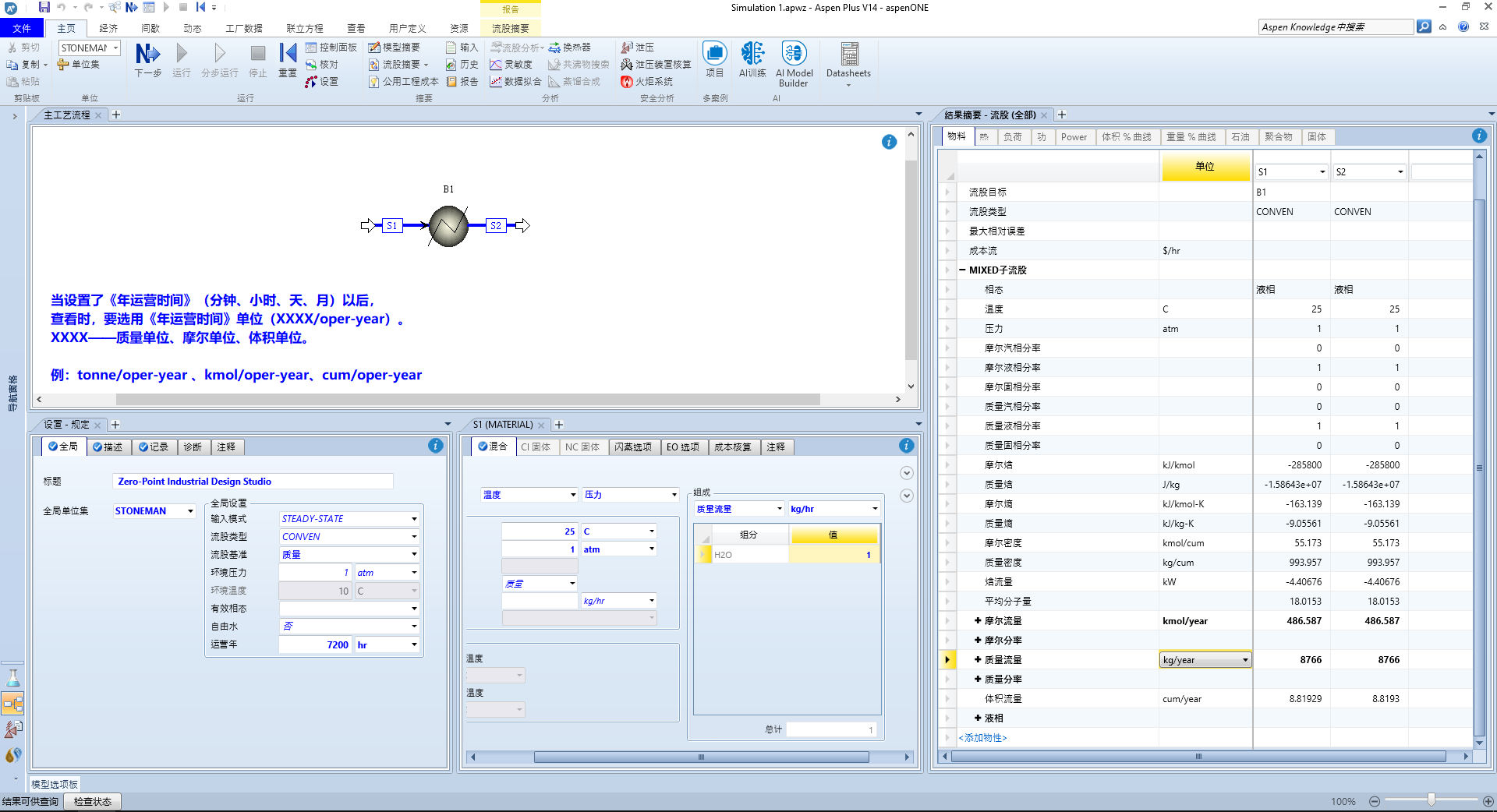Open the Utility Costs (公用工程成本) summary

tap(403, 82)
